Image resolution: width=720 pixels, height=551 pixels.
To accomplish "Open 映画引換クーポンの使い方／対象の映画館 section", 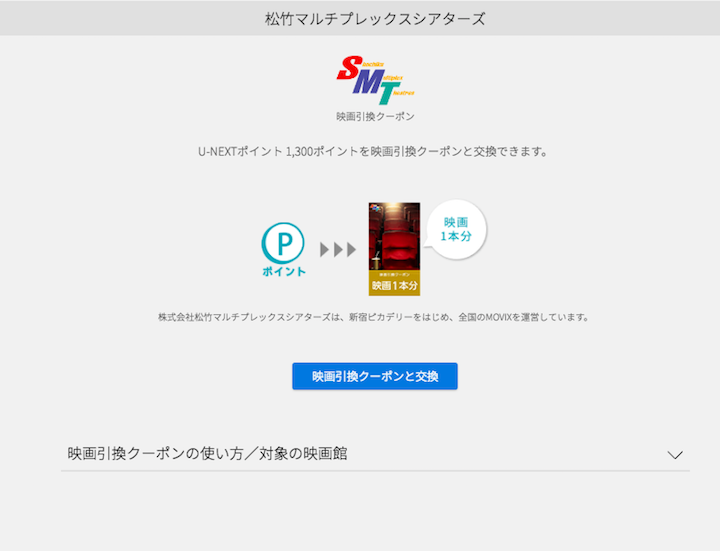I will 207,453.
